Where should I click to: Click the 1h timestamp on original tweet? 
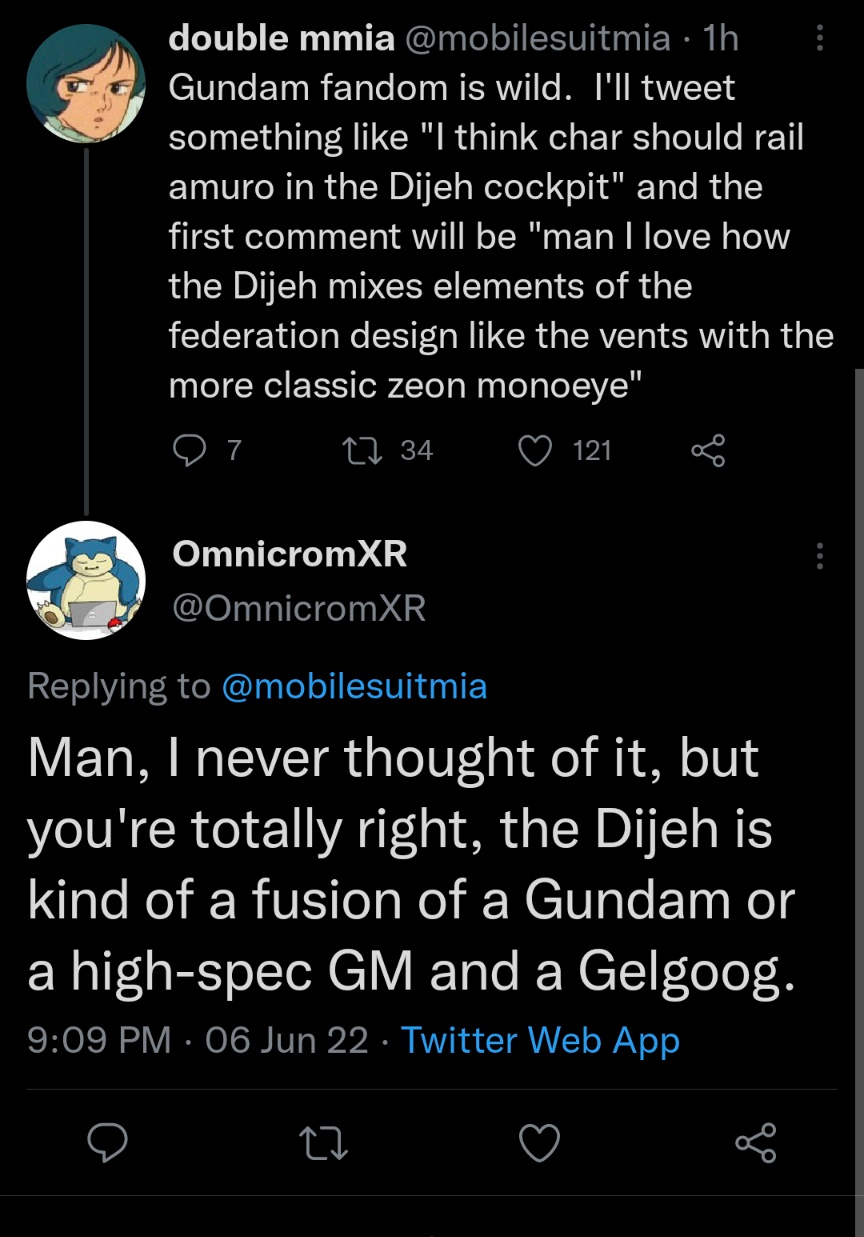tap(721, 38)
